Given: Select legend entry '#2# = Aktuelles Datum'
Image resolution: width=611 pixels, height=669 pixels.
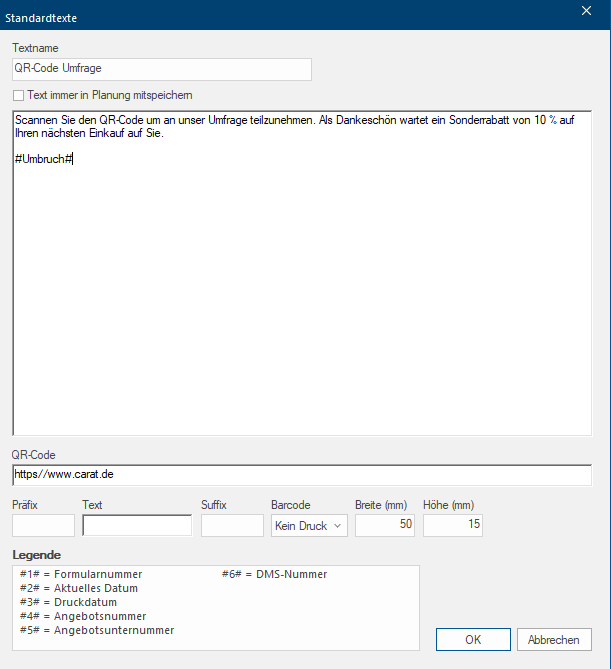Looking at the screenshot, I should (81, 588).
